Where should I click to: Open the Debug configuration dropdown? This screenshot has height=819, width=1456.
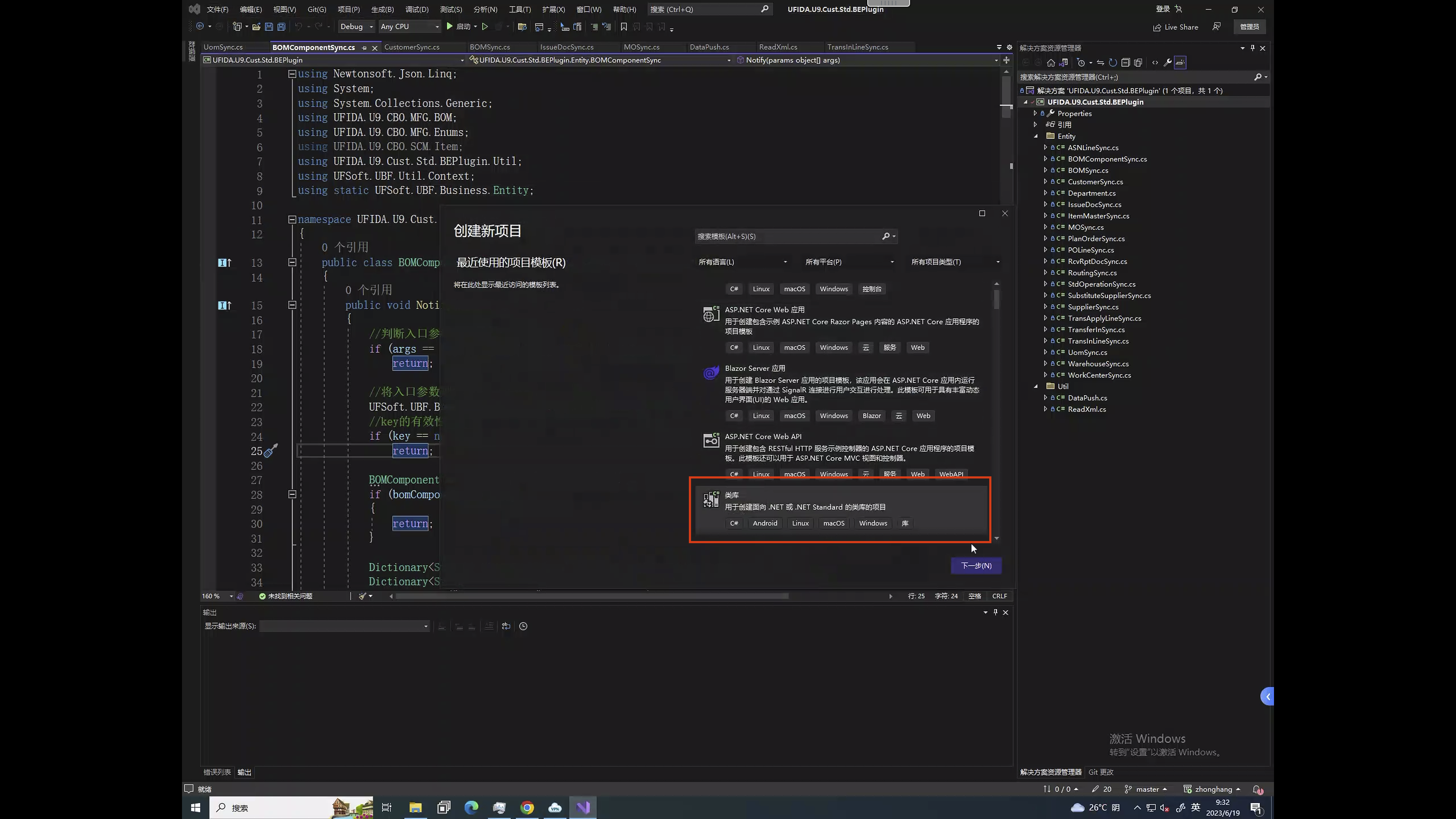(x=356, y=27)
